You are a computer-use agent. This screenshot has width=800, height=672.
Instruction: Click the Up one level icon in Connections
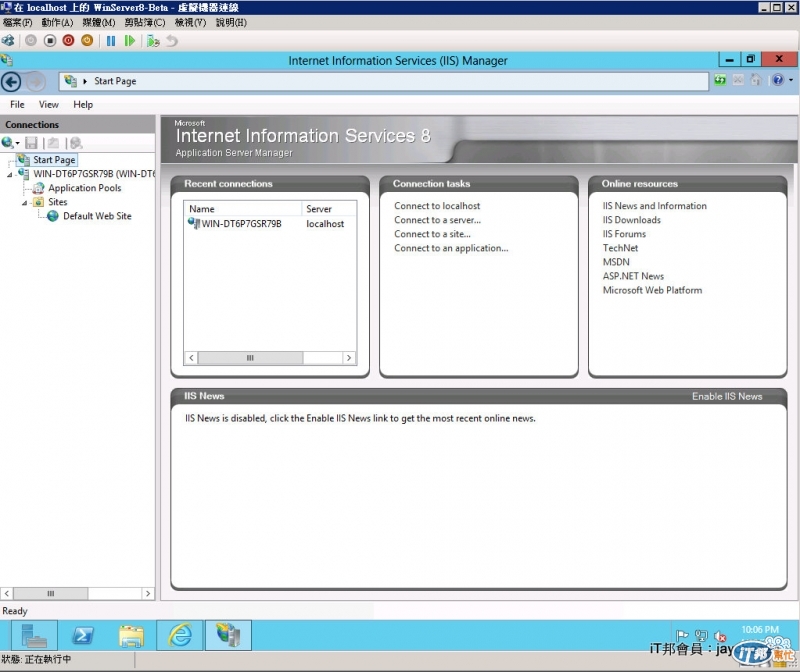click(x=53, y=143)
